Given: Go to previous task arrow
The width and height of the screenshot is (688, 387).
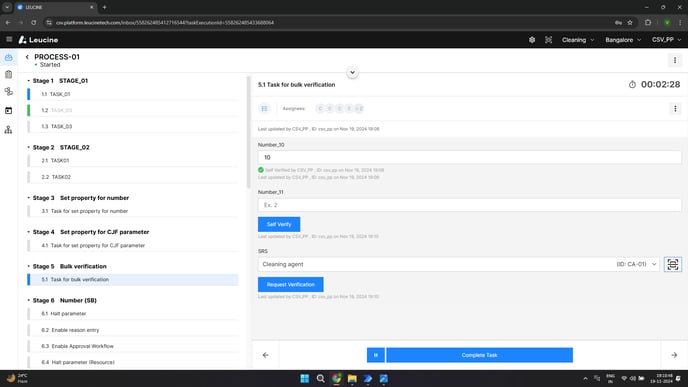Looking at the screenshot, I should click(265, 355).
